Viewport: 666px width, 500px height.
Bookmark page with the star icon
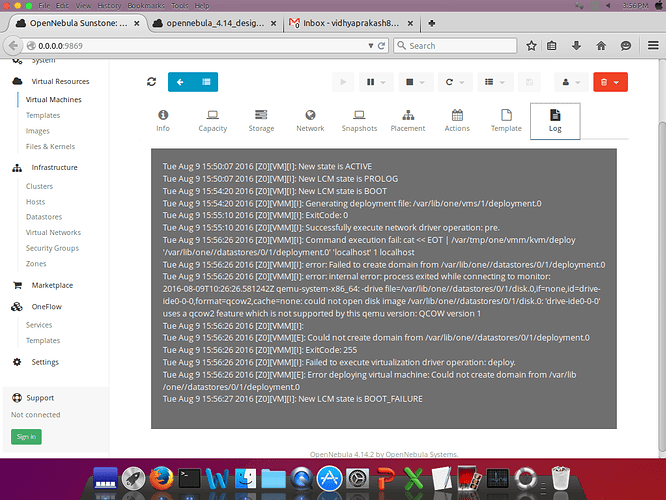[531, 45]
